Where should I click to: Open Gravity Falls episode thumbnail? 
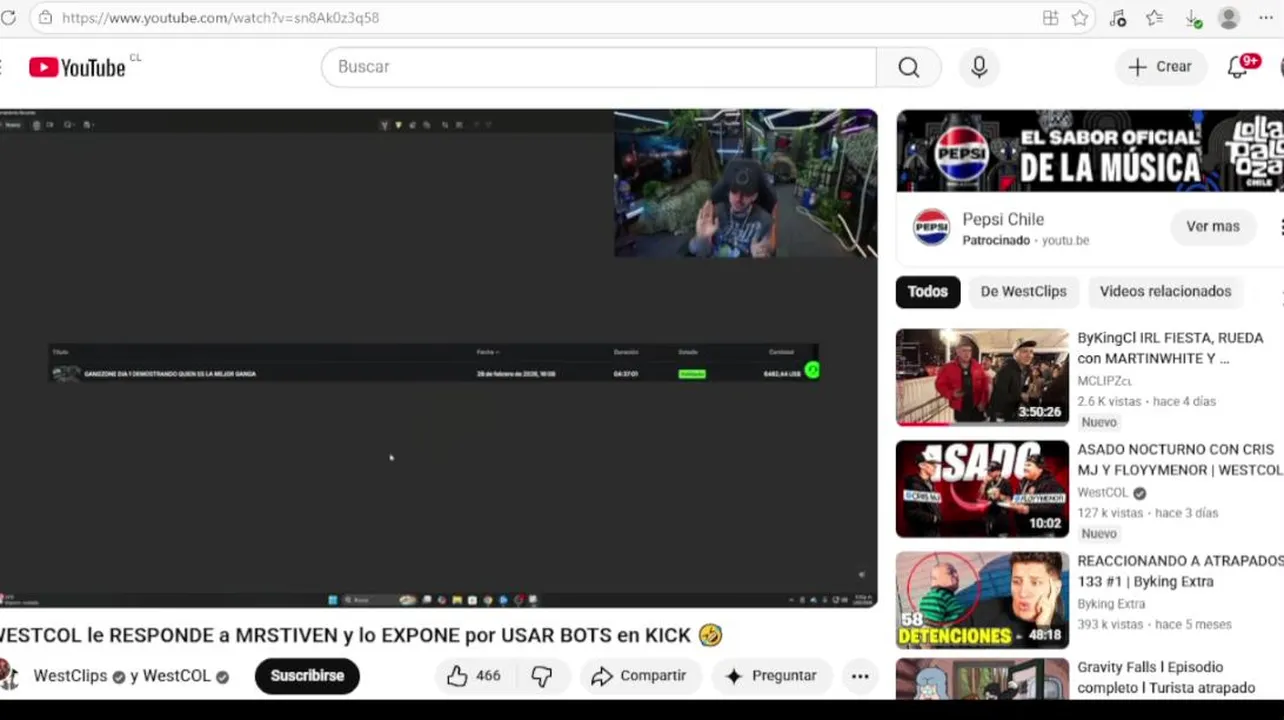pos(982,679)
